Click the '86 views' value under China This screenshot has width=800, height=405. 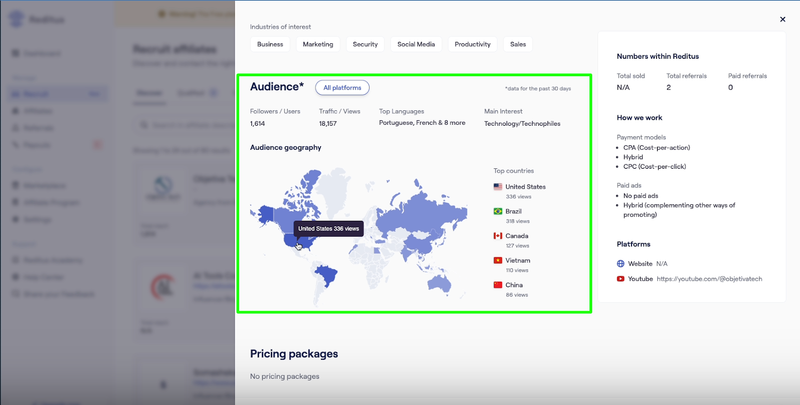pyautogui.click(x=517, y=295)
